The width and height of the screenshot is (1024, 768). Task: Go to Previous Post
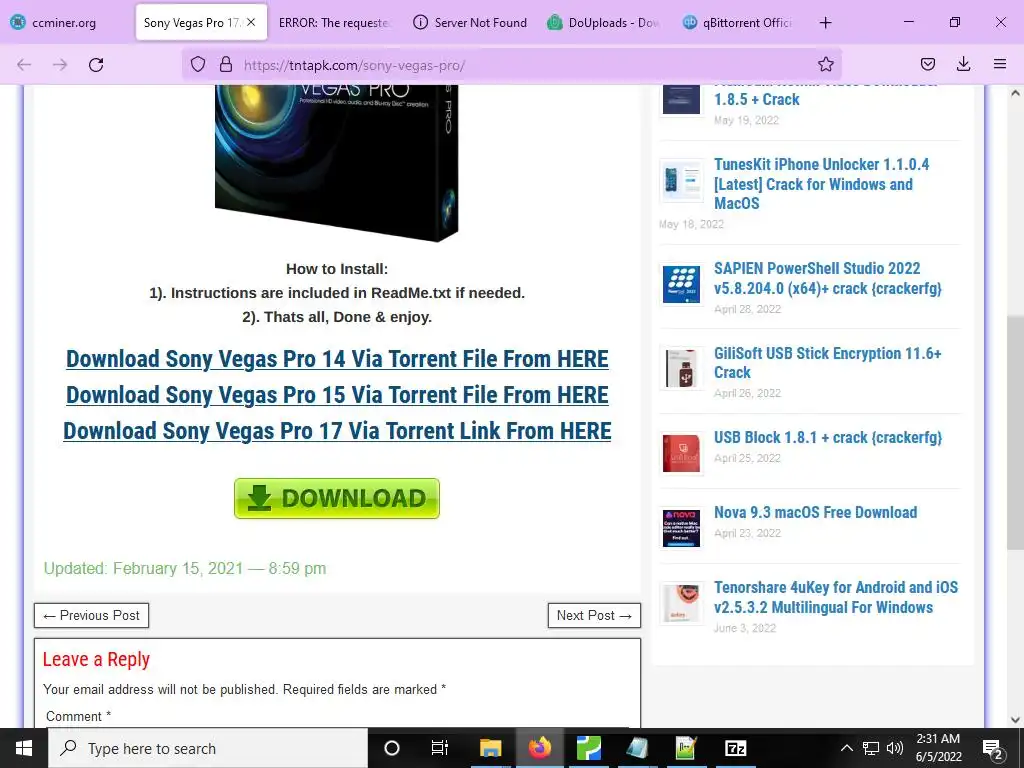click(x=91, y=615)
